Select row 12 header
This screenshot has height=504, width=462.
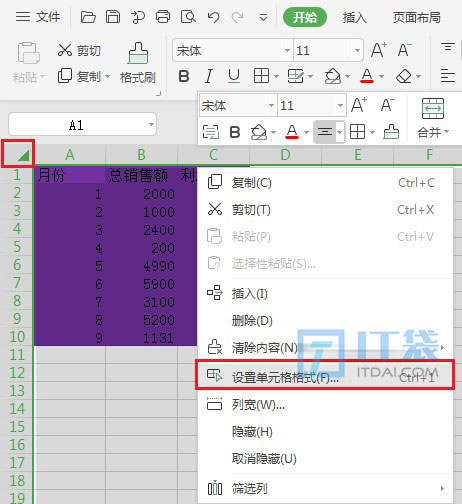[17, 373]
